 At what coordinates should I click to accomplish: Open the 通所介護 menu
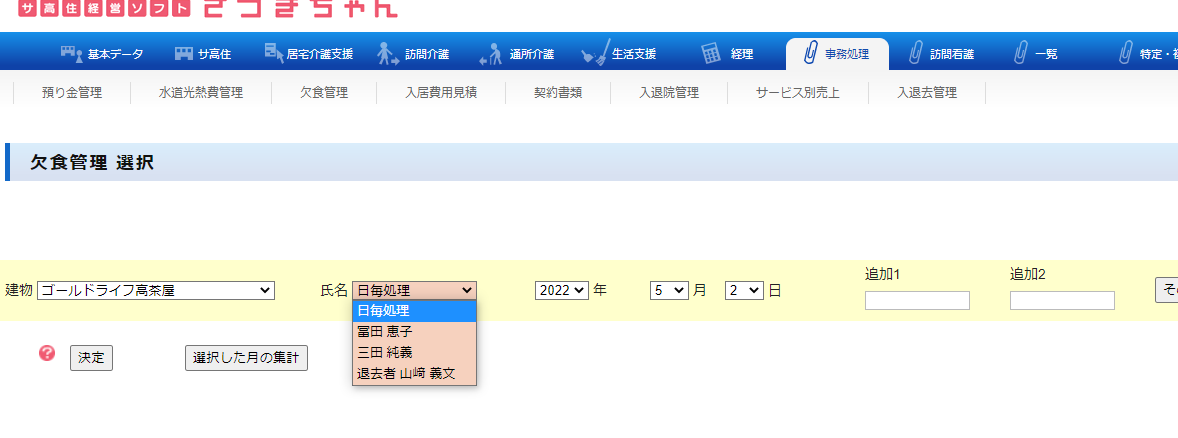click(517, 54)
